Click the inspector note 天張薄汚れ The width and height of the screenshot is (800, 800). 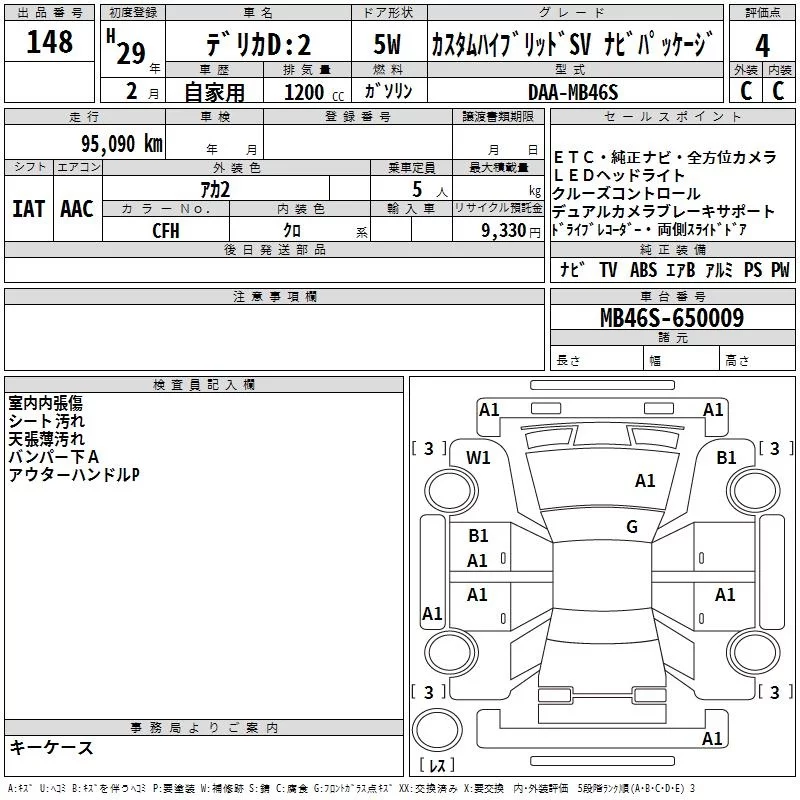click(x=46, y=439)
